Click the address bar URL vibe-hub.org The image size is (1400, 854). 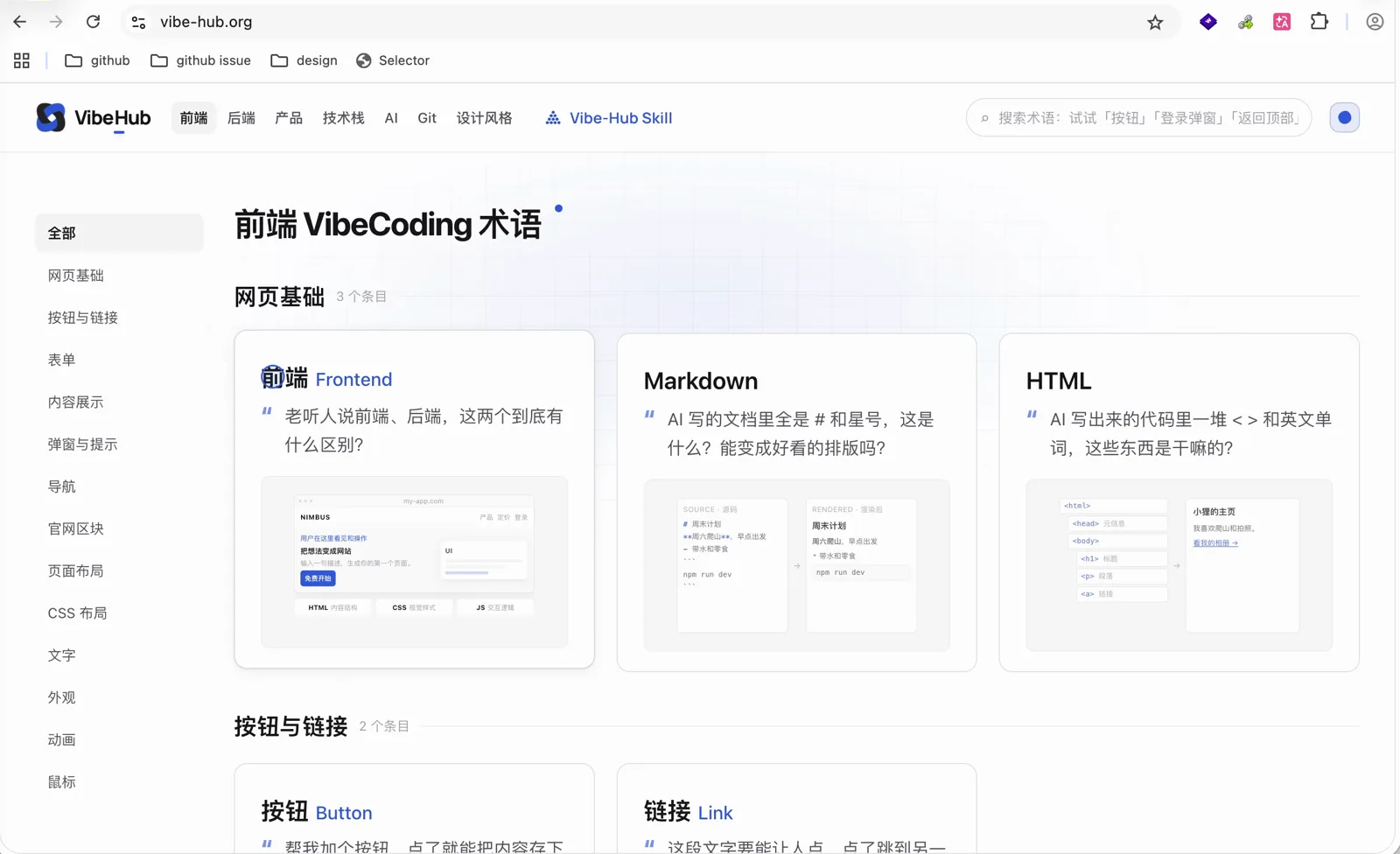[206, 22]
